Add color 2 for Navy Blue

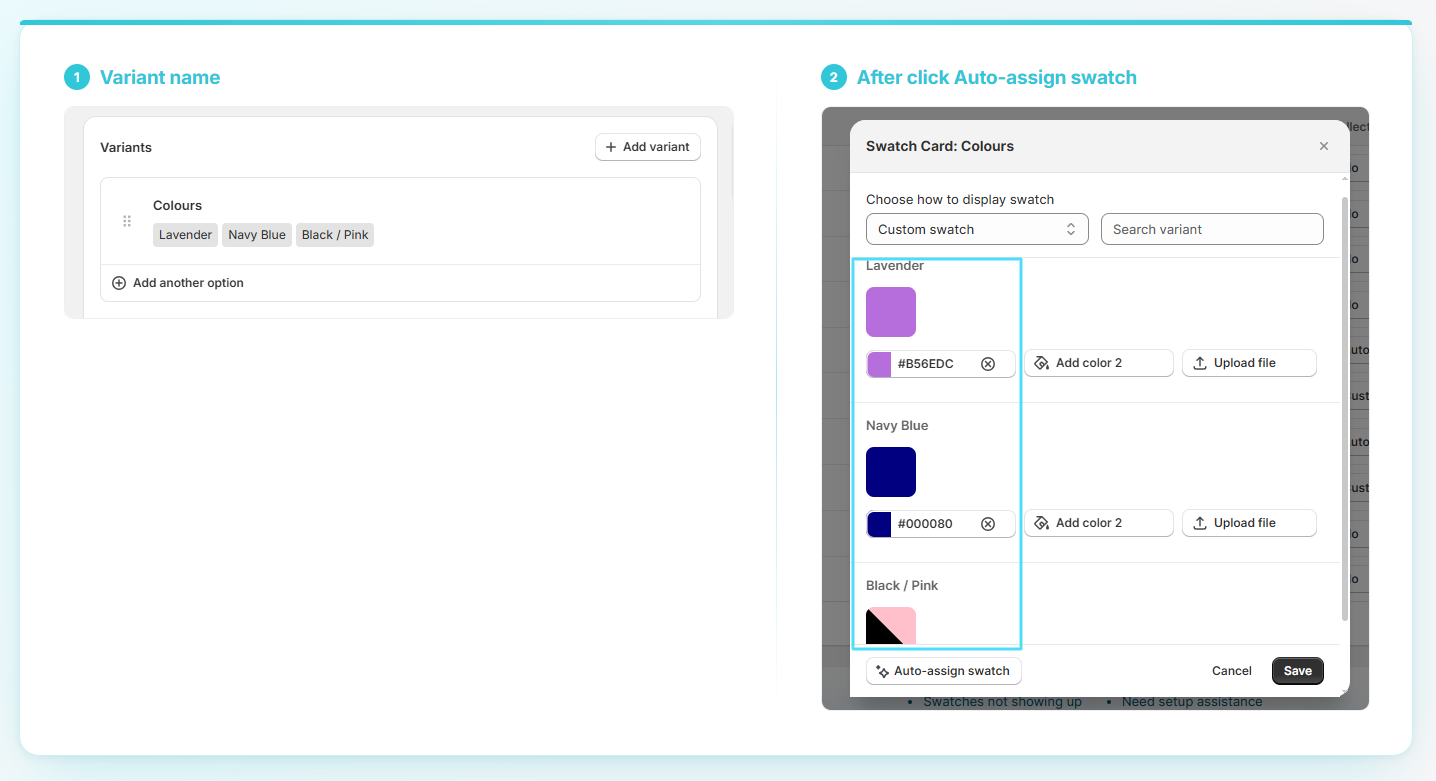click(1098, 523)
